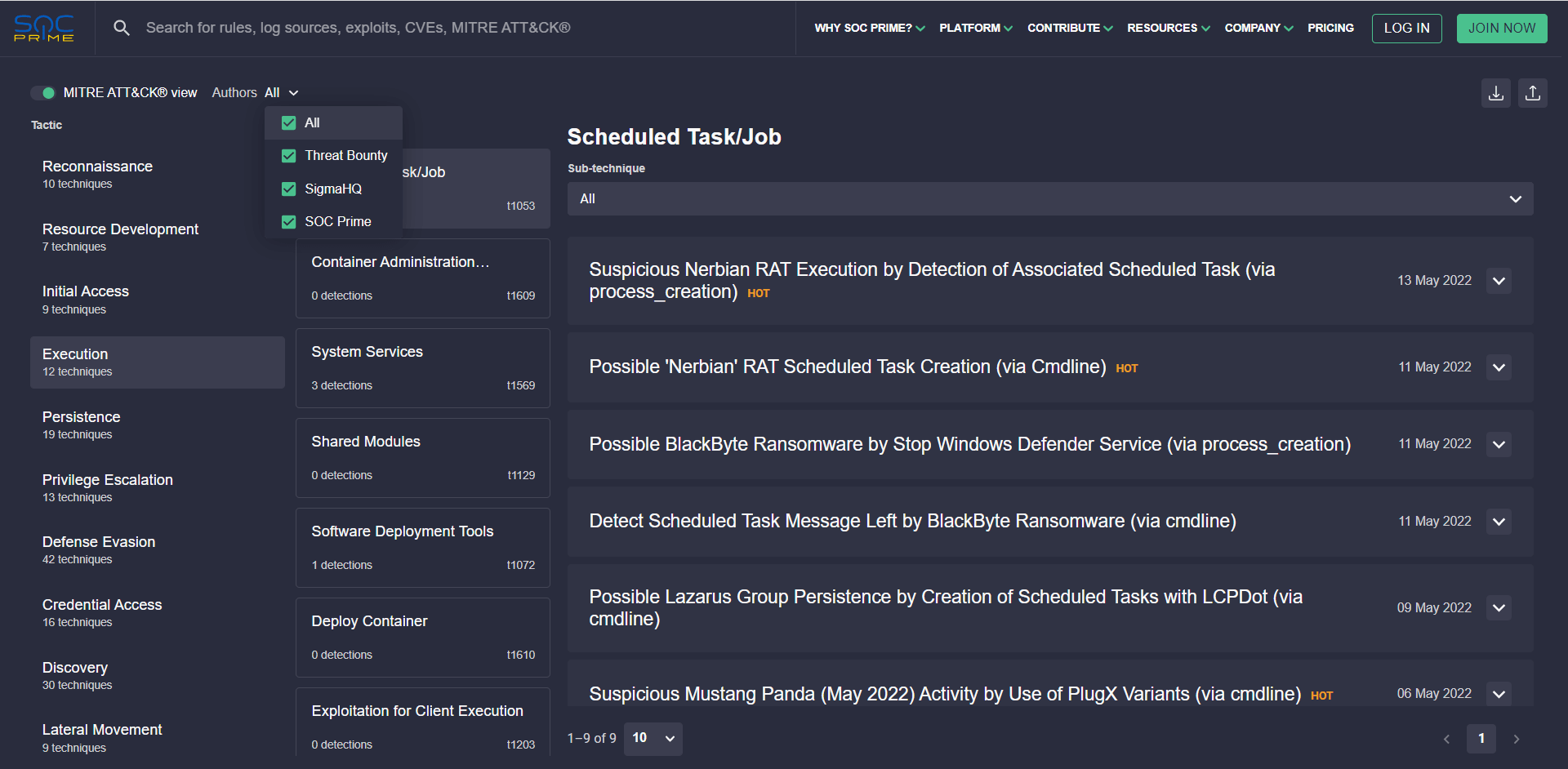The image size is (1568, 769).
Task: Expand the Nerbian RAT Execution rule chevron
Action: pos(1499,281)
